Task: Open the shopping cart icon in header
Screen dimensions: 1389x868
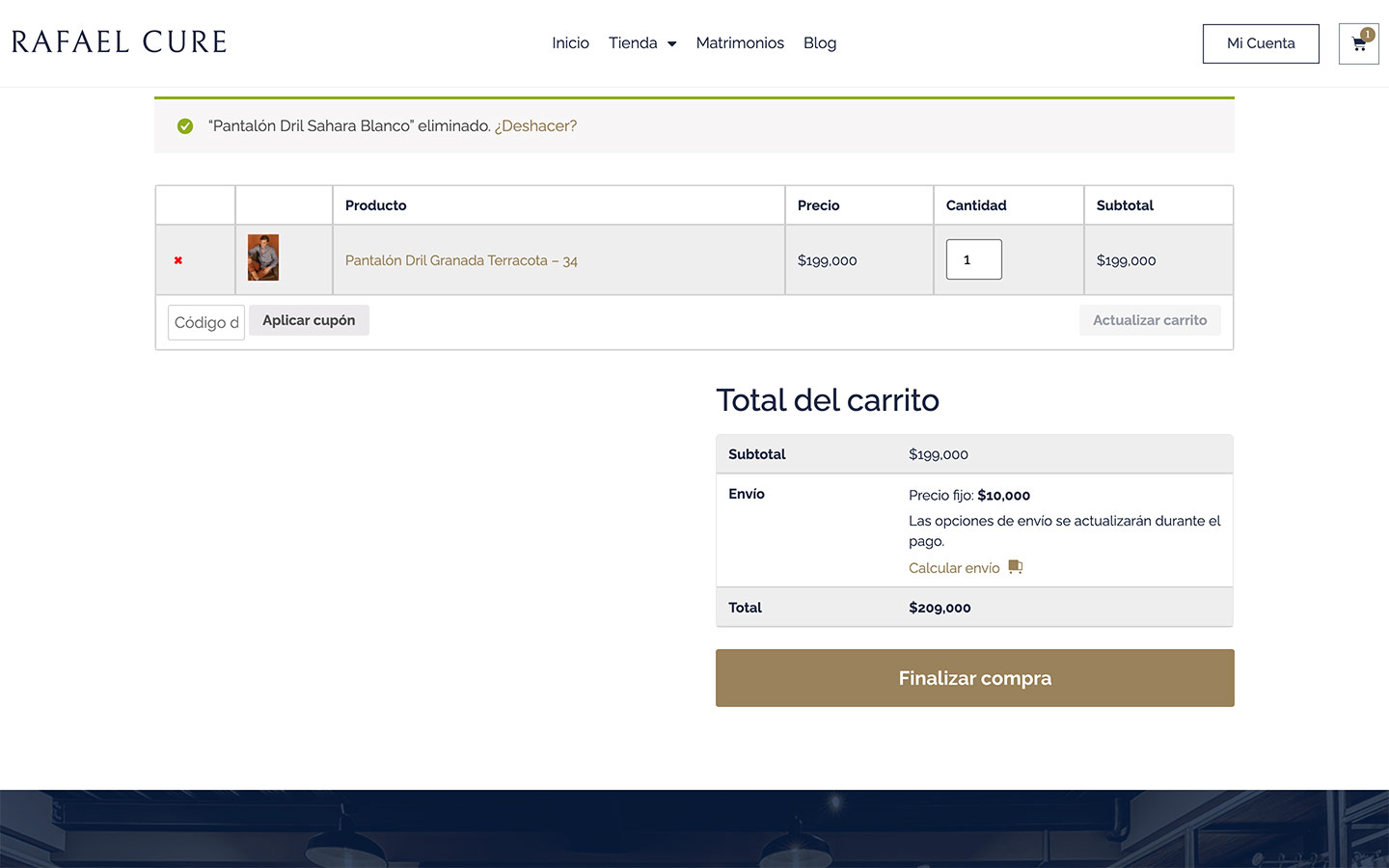Action: tap(1358, 44)
